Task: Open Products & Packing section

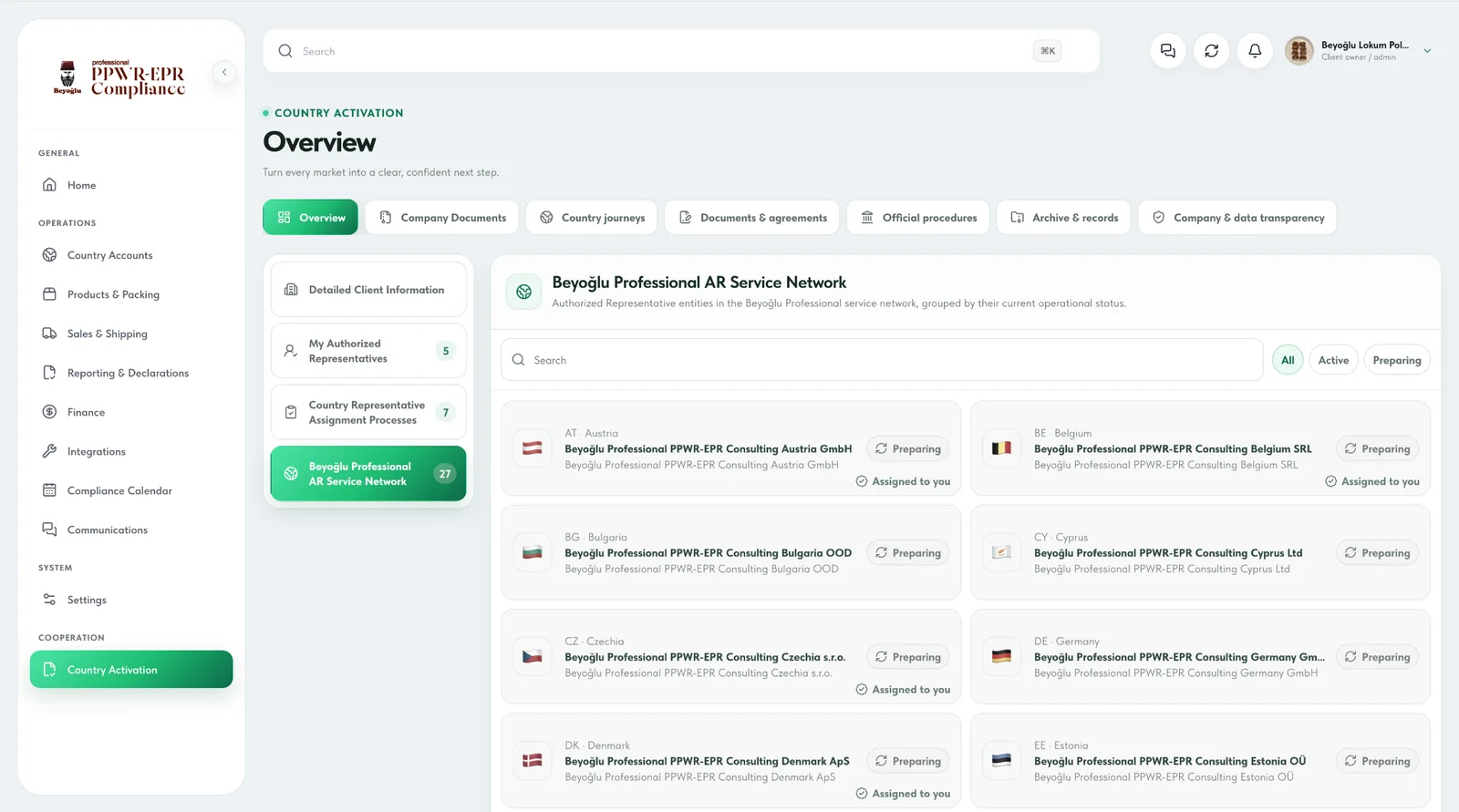Action: click(x=131, y=294)
